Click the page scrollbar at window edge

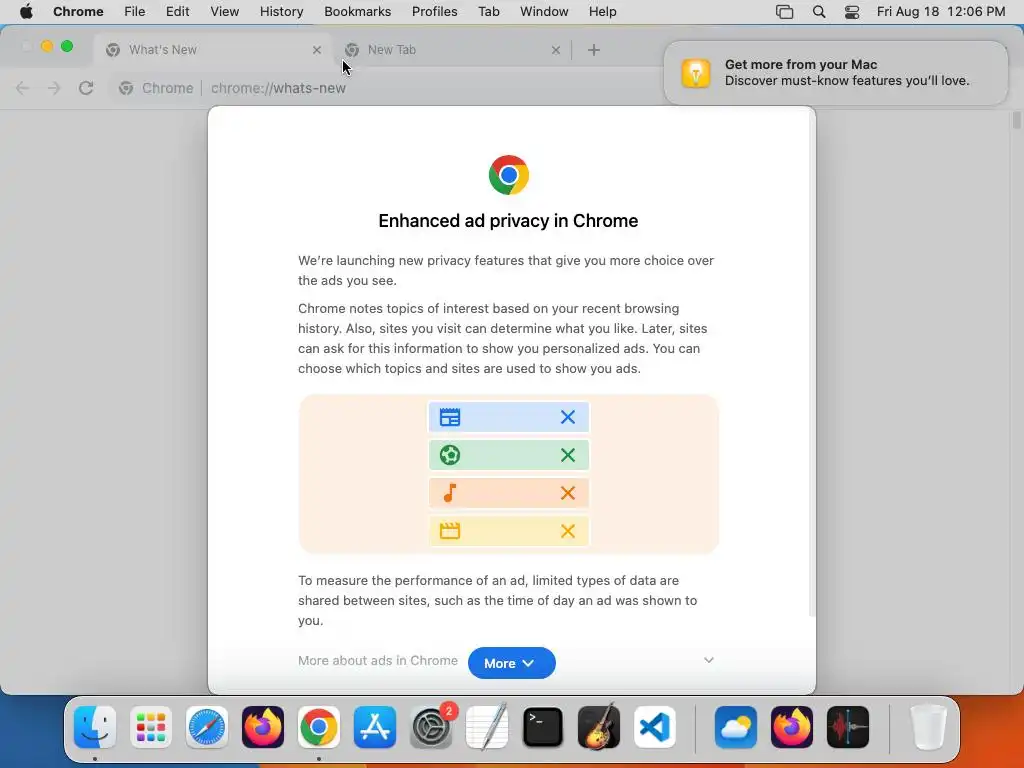(1017, 120)
